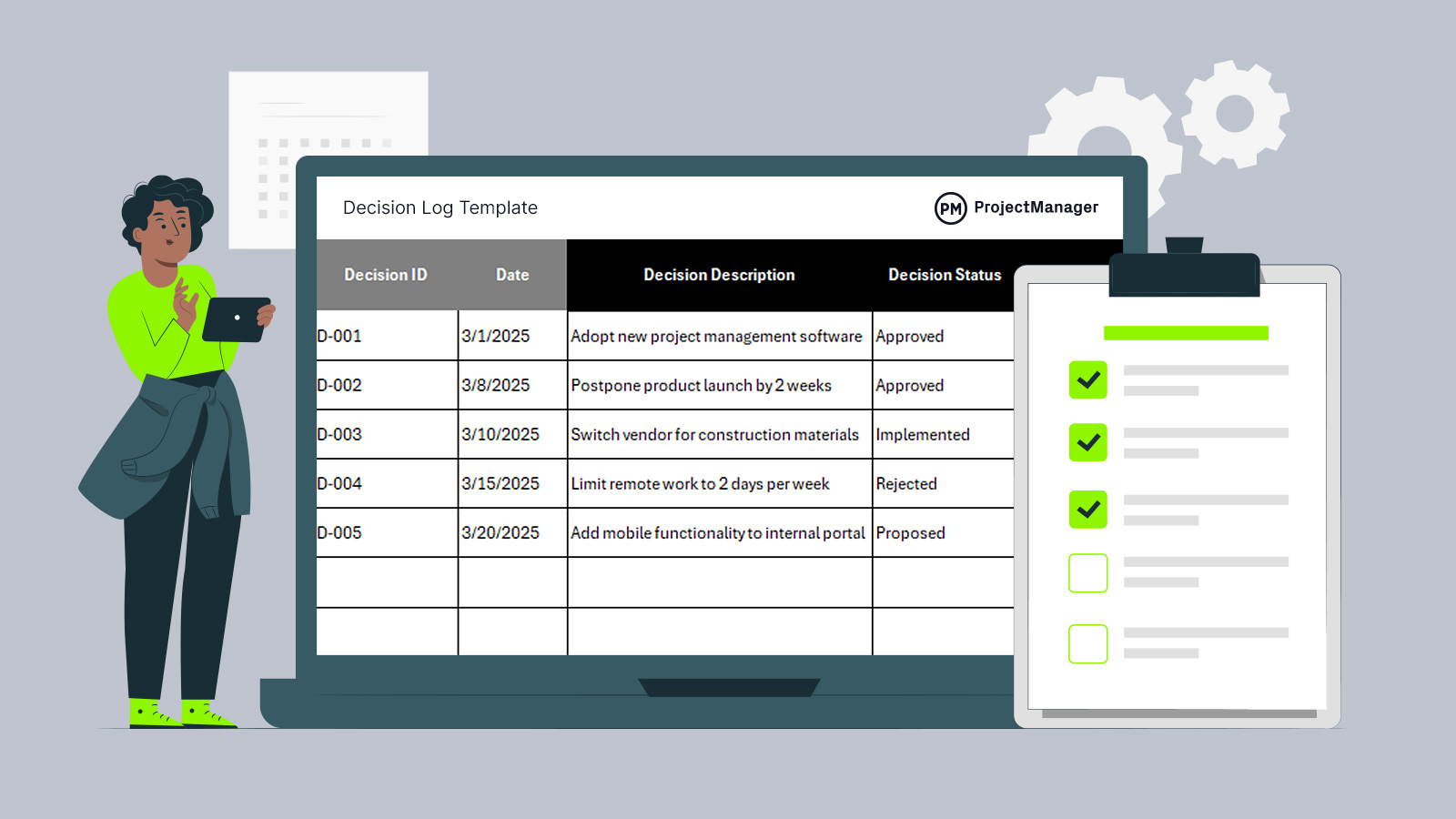Click the green bar on the clipboard
The height and width of the screenshot is (819, 1456).
pyautogui.click(x=1185, y=333)
